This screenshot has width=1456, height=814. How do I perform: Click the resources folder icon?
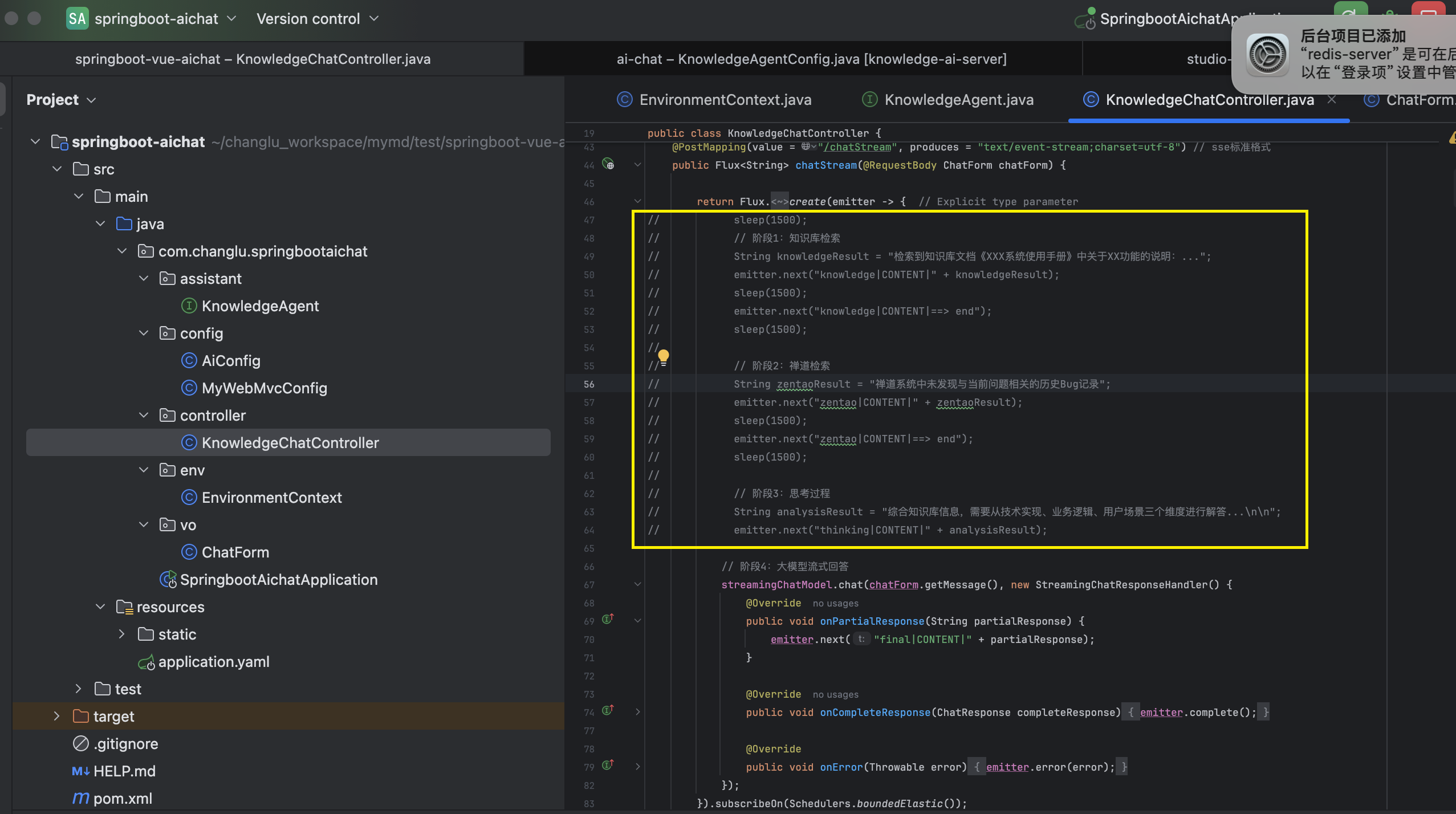(x=124, y=607)
